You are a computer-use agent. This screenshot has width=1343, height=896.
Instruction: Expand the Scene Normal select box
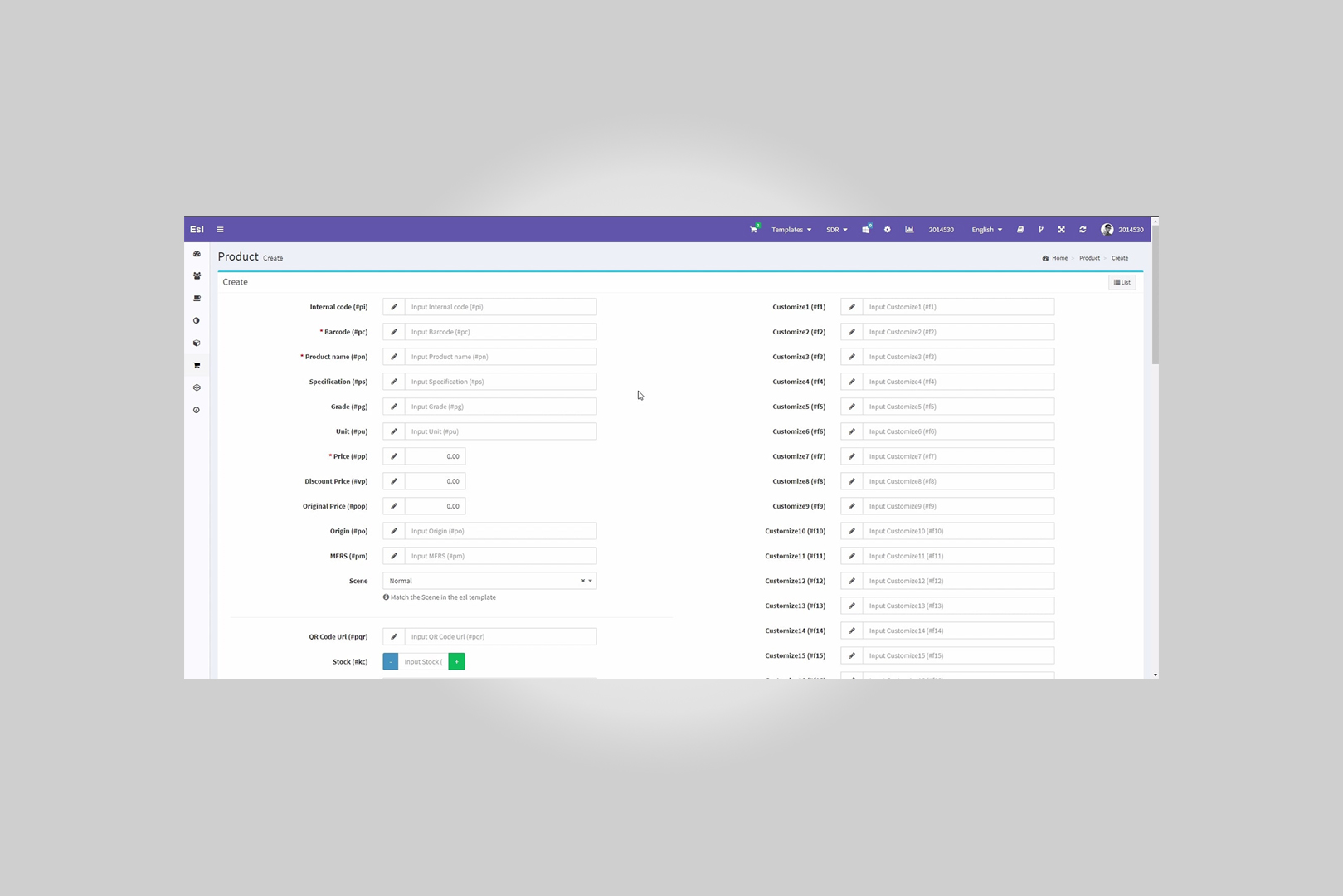click(x=489, y=581)
